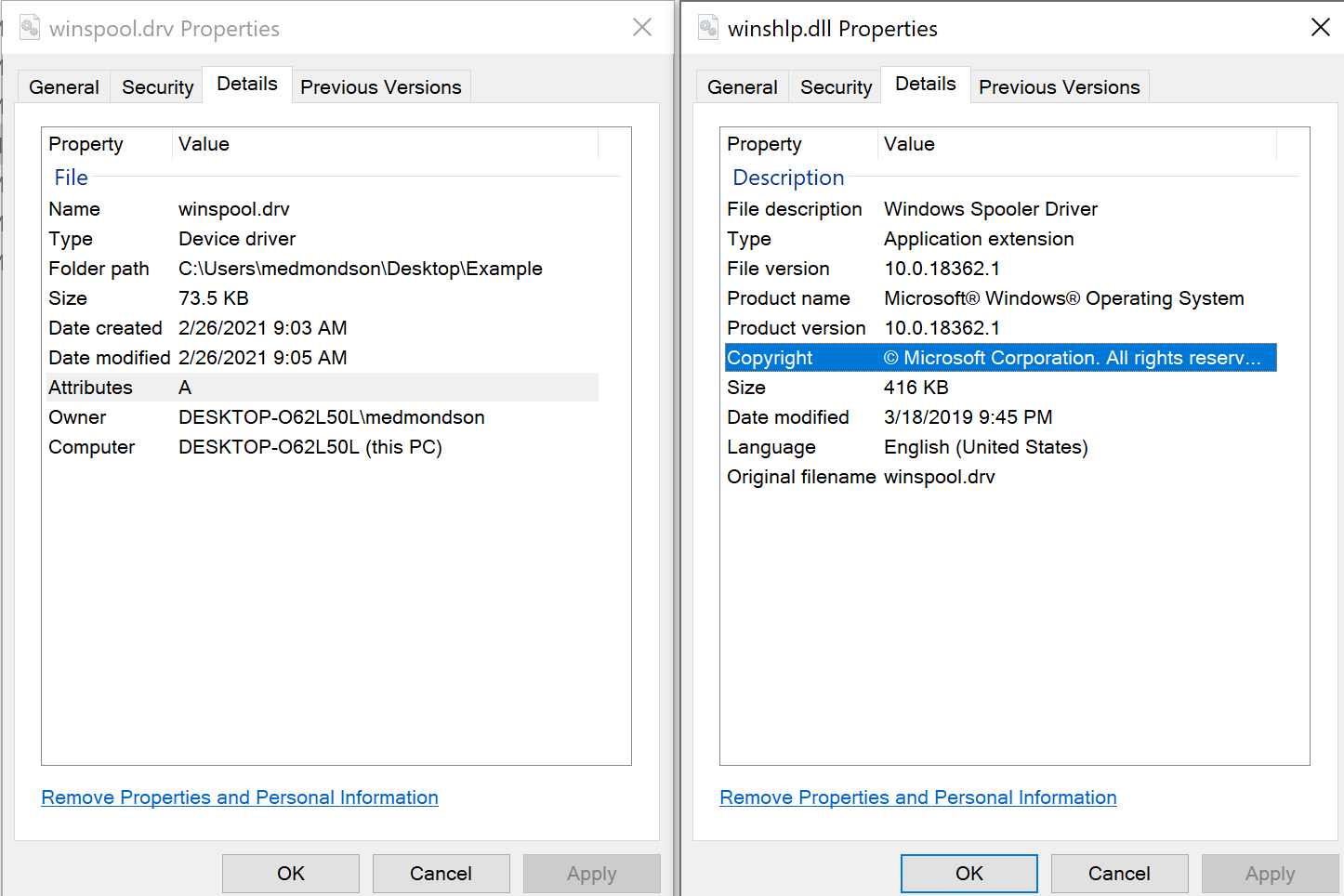Click Value column header in winspool.drv window
This screenshot has width=1344, height=896.
click(x=386, y=144)
